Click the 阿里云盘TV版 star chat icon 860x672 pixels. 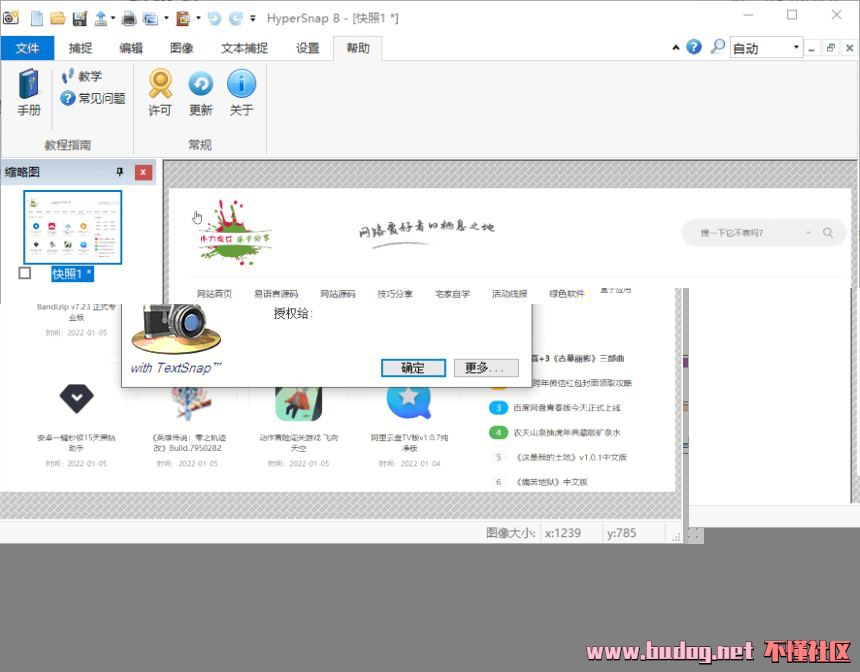click(x=409, y=403)
